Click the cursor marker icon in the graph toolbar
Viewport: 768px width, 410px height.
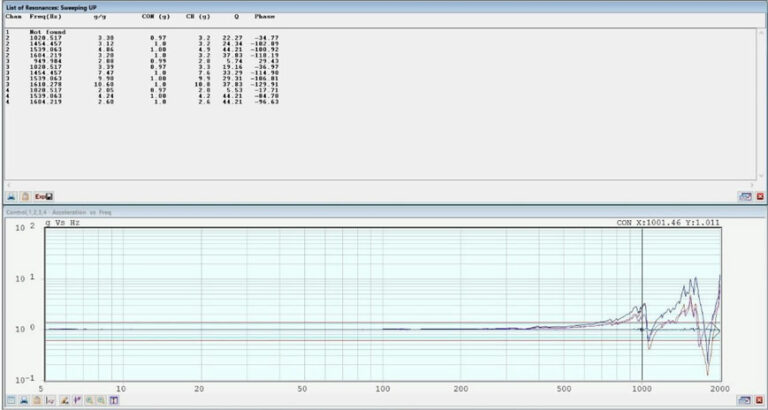click(77, 400)
